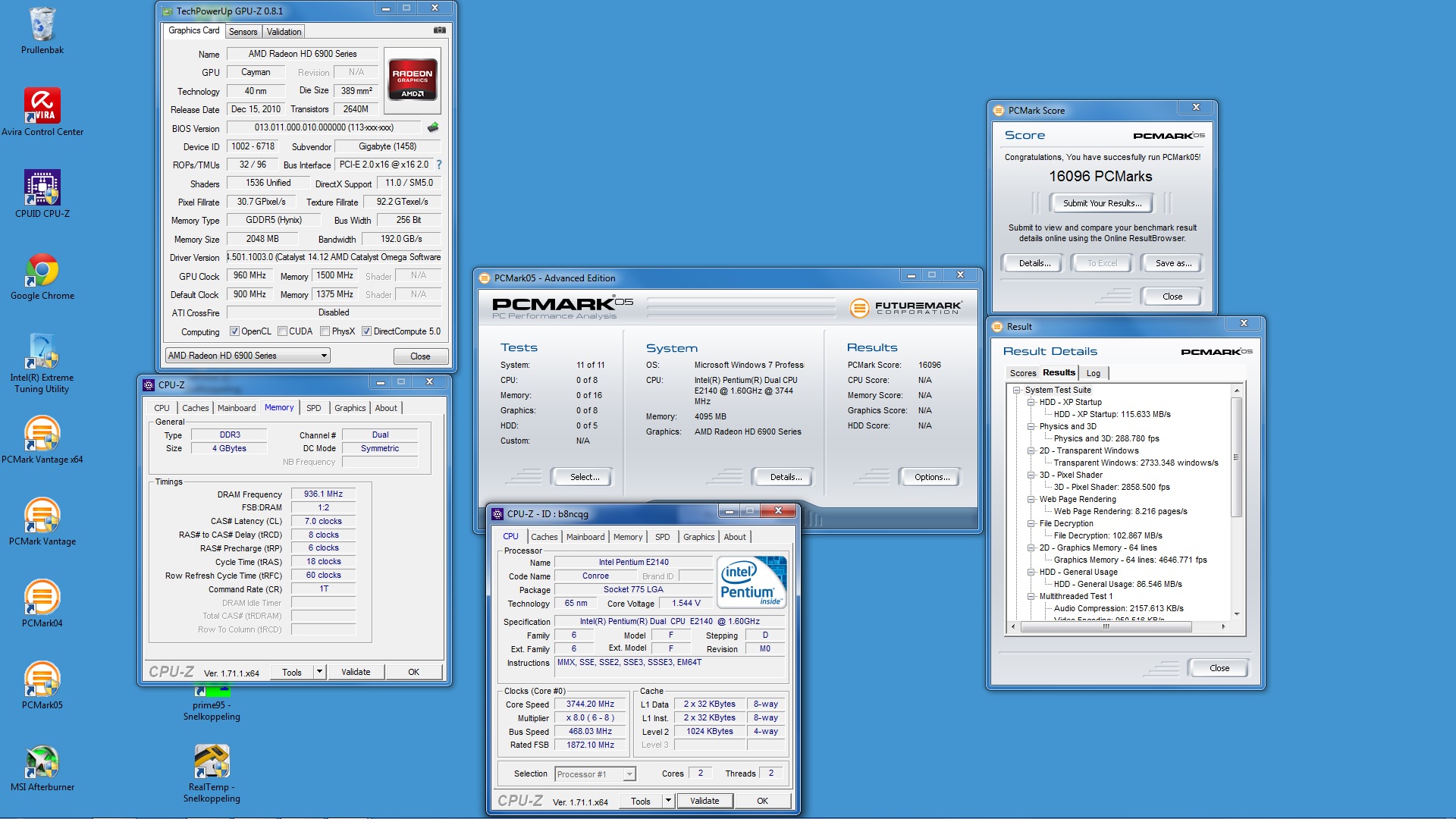Click Save as button in PCMark Score
1456x819 pixels.
[x=1172, y=263]
